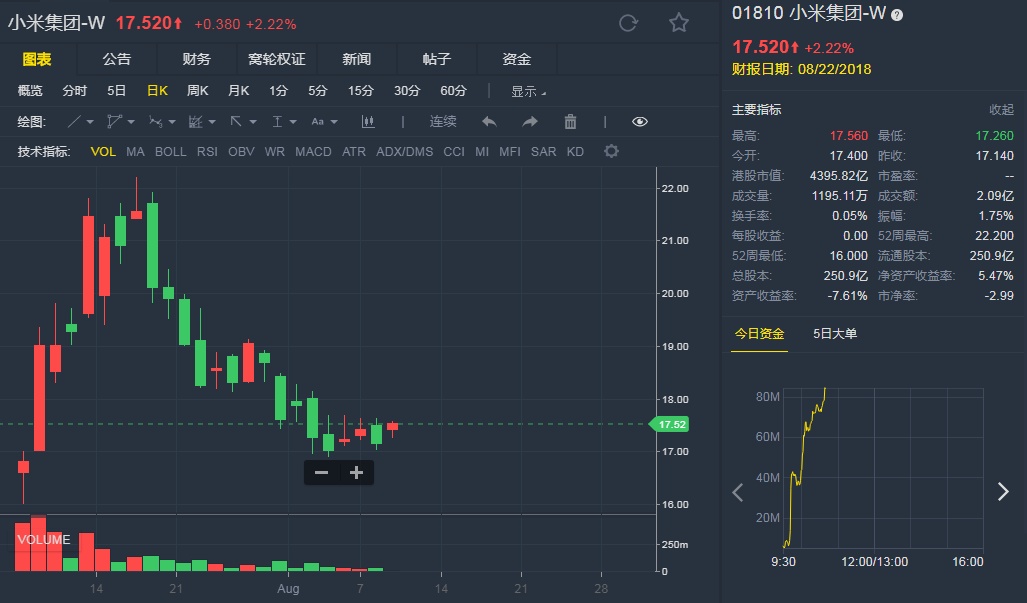
Task: Select the candlestick measure drawing tool
Action: (368, 122)
